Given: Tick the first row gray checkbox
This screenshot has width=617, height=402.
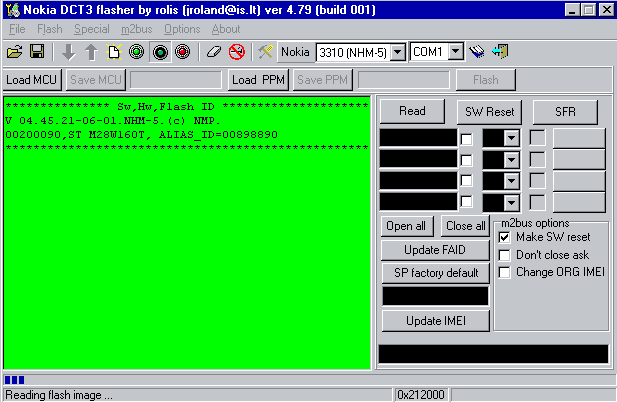Looking at the screenshot, I should pyautogui.click(x=537, y=138).
